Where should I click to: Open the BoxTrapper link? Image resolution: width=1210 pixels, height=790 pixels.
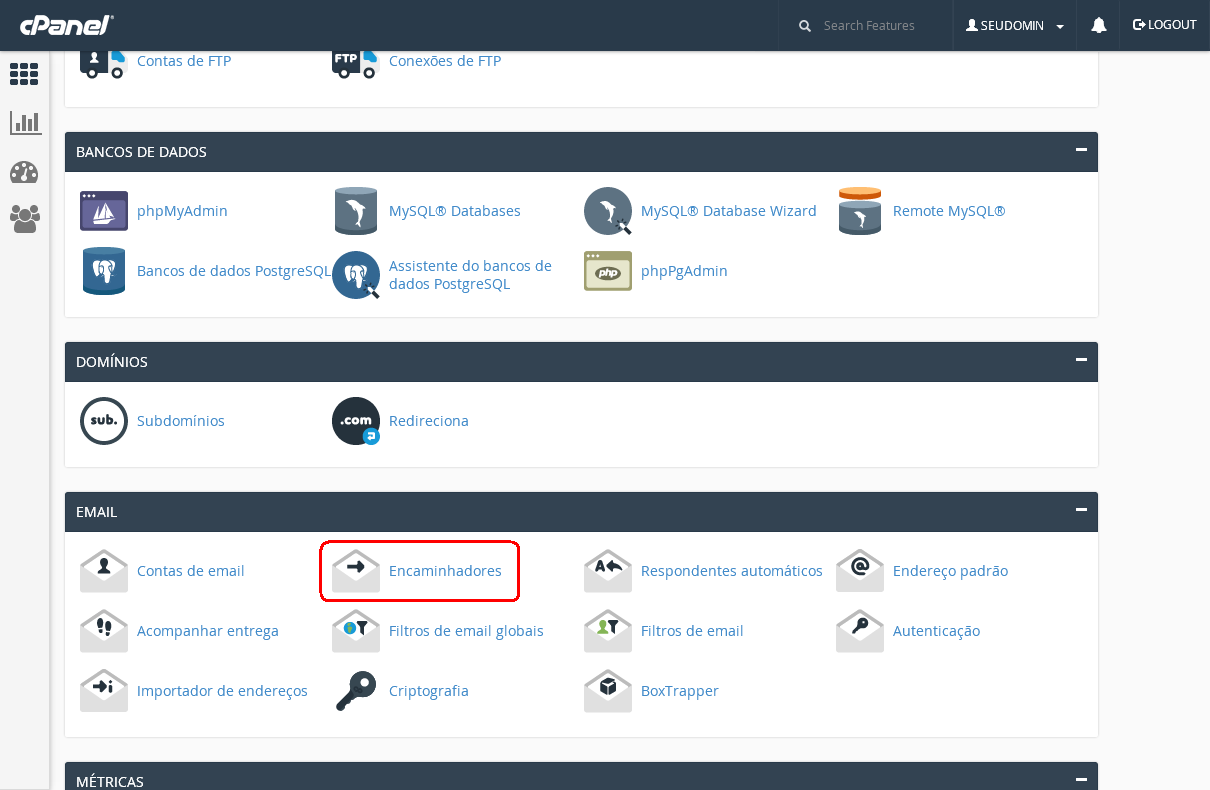pyautogui.click(x=680, y=691)
